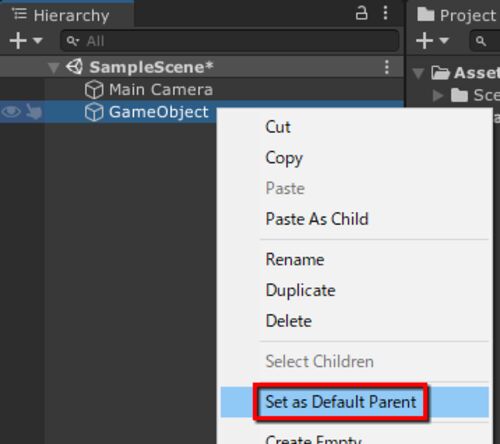Switch to the Project tab
The height and width of the screenshot is (444, 500).
pos(457,15)
